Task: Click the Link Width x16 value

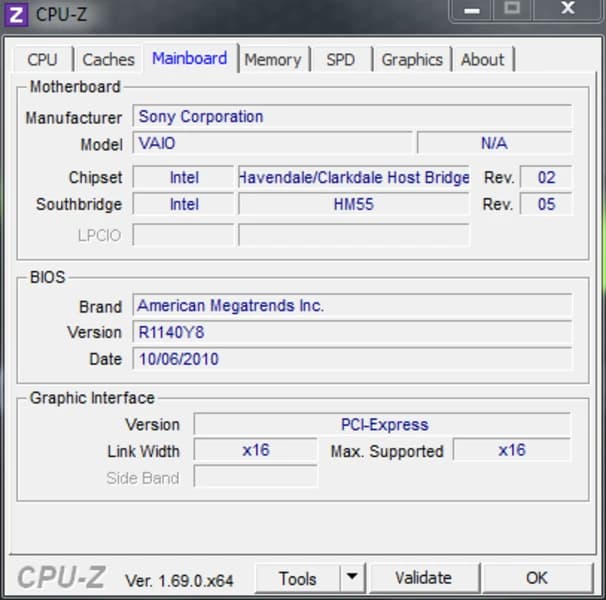Action: click(255, 450)
